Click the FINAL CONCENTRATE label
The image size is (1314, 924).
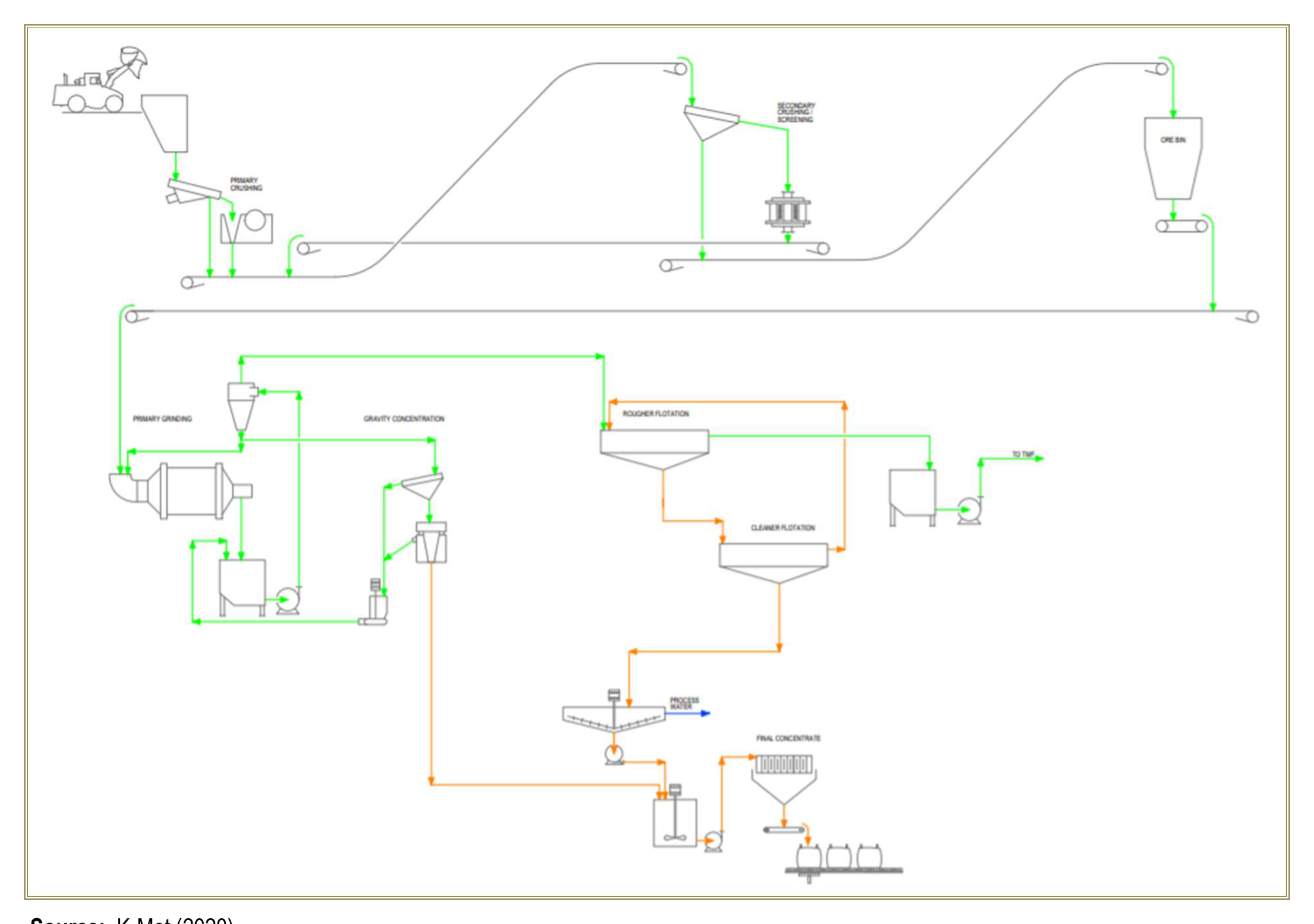click(789, 739)
